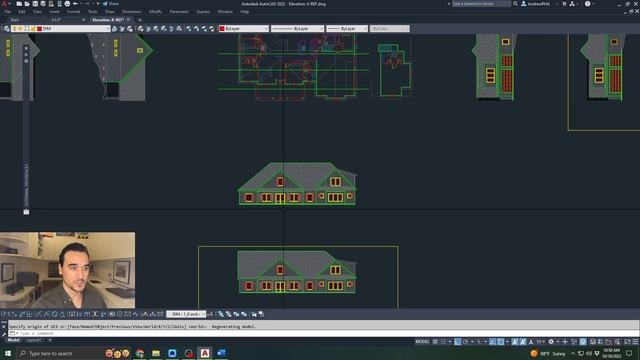Open the Layer Properties Manager icon

7,29
